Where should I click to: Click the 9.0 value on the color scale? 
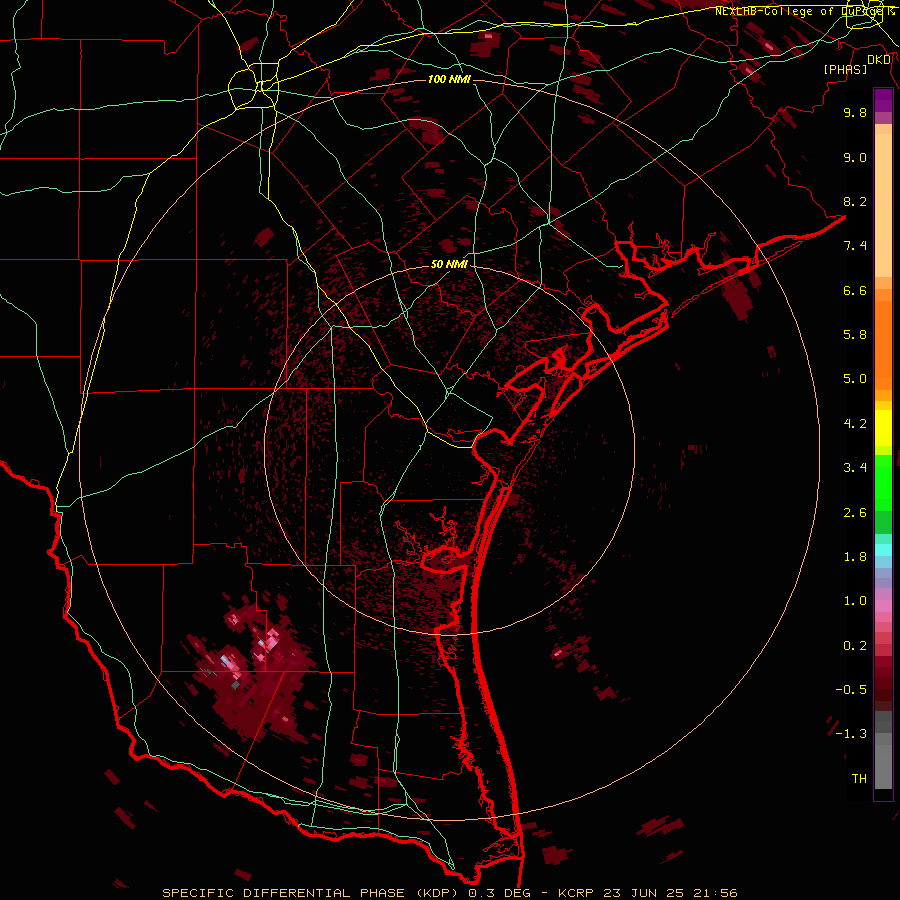(x=855, y=157)
